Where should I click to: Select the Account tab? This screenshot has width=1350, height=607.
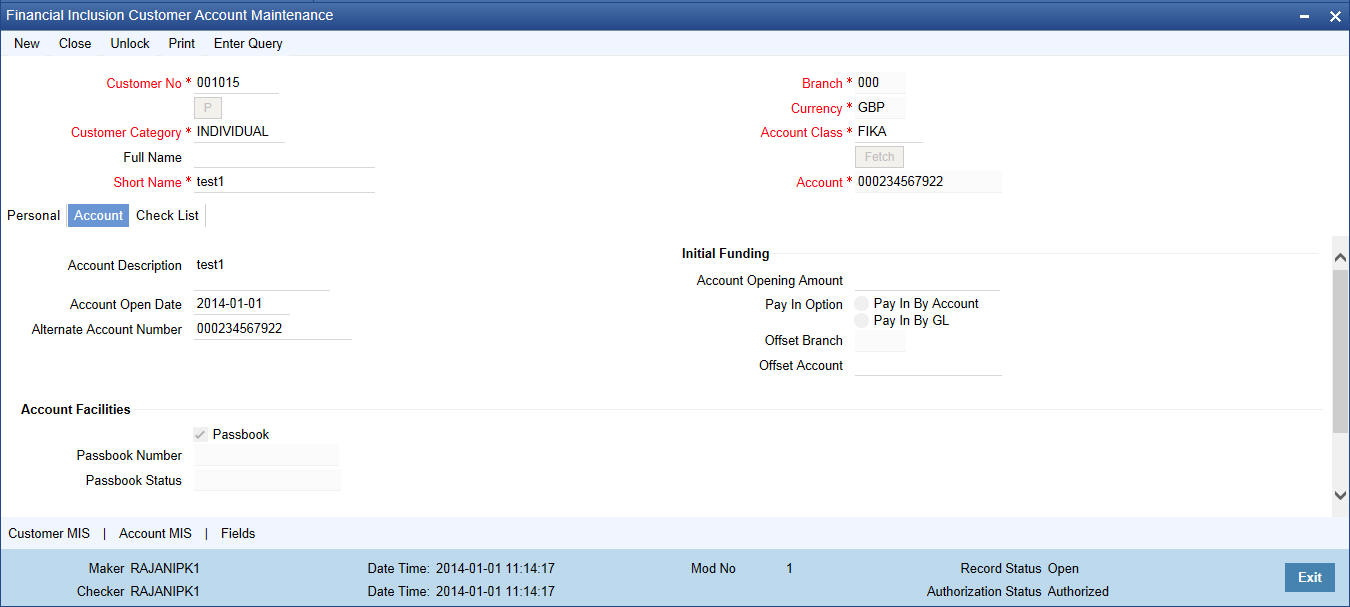97,215
